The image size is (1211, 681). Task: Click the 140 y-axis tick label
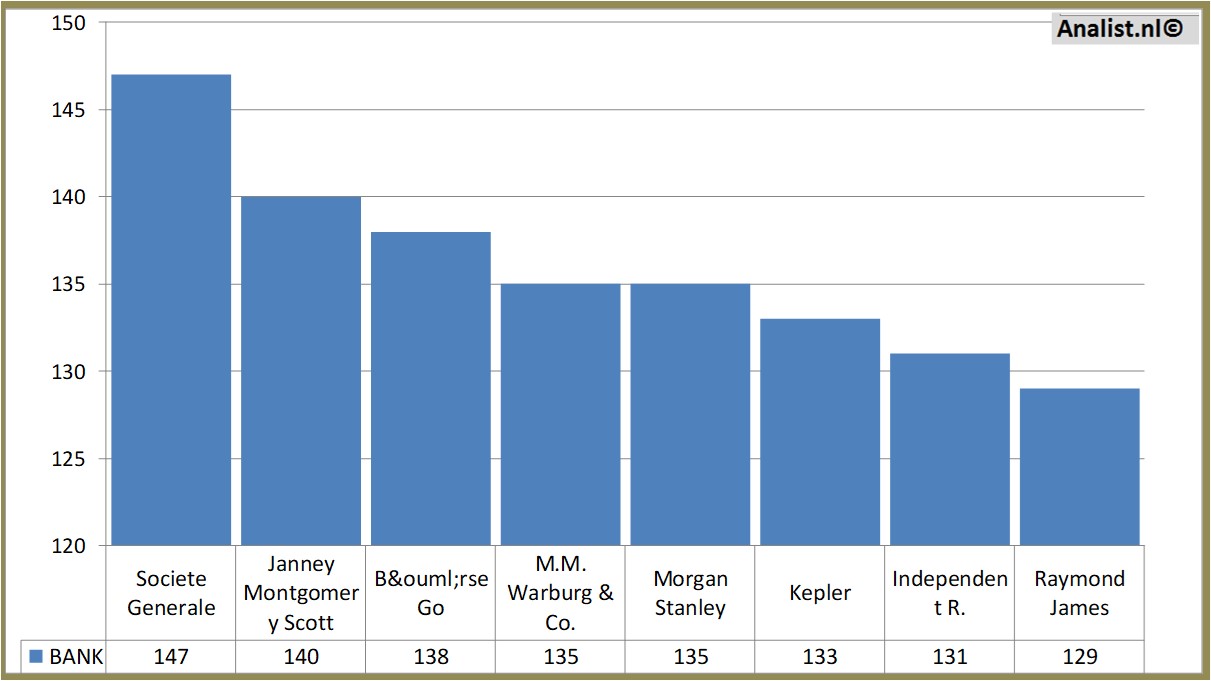pyautogui.click(x=69, y=197)
